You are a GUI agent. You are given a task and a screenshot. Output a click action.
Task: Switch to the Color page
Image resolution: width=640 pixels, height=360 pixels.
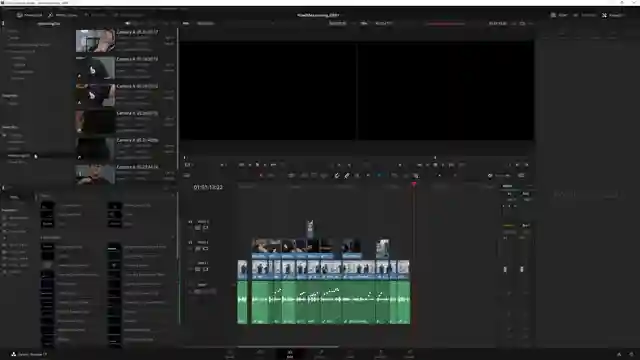[x=350, y=354]
